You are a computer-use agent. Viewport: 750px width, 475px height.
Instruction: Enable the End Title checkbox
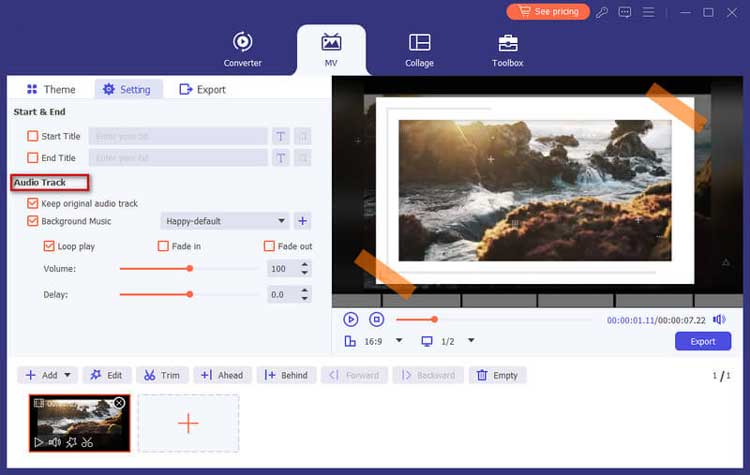[33, 157]
